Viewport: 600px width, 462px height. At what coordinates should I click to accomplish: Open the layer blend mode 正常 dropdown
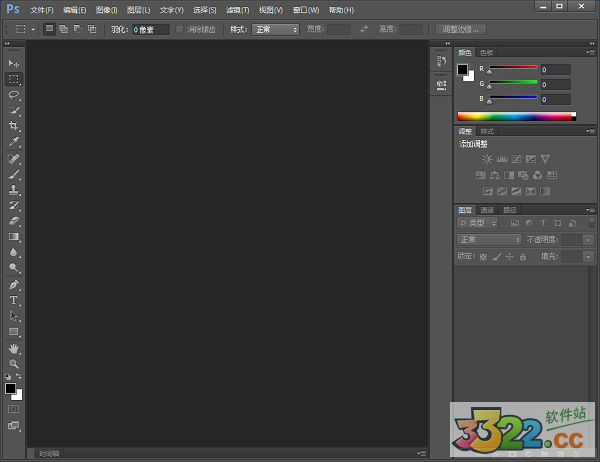(x=489, y=240)
